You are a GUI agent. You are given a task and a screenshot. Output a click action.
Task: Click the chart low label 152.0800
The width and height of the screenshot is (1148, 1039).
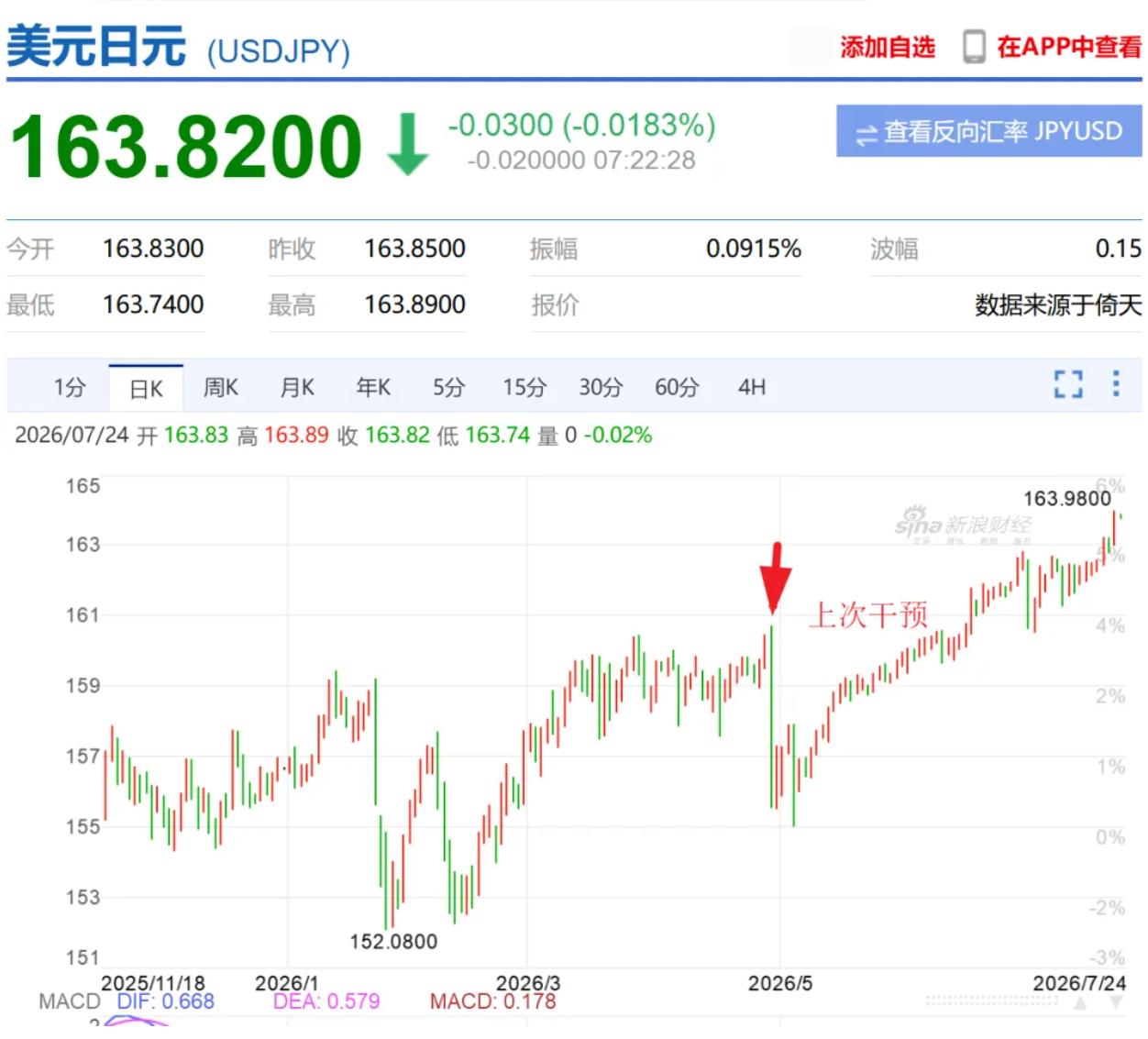pos(393,941)
